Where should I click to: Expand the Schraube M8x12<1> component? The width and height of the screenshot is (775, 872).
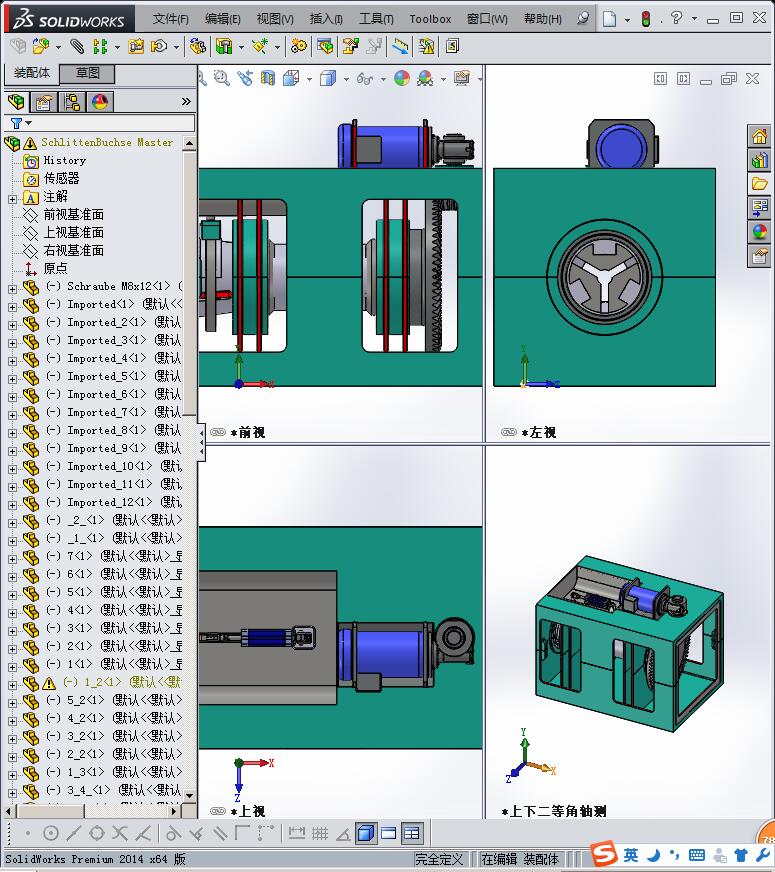point(12,289)
